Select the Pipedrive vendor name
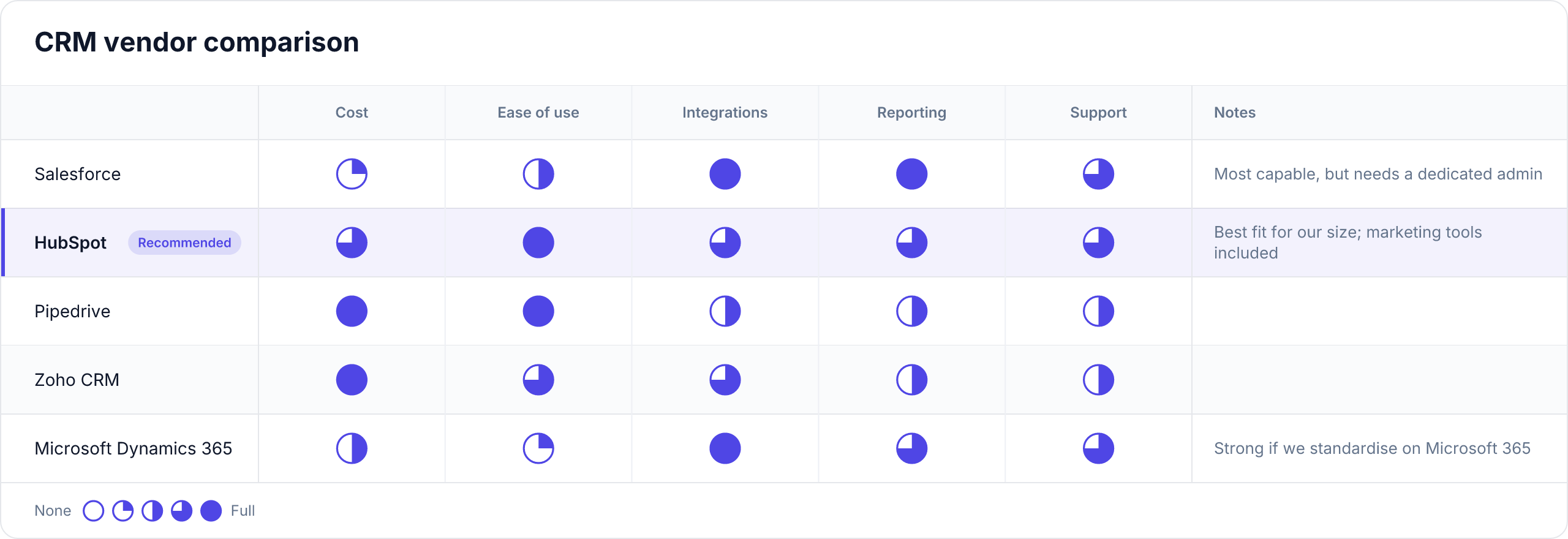The height and width of the screenshot is (539, 1568). click(x=72, y=311)
